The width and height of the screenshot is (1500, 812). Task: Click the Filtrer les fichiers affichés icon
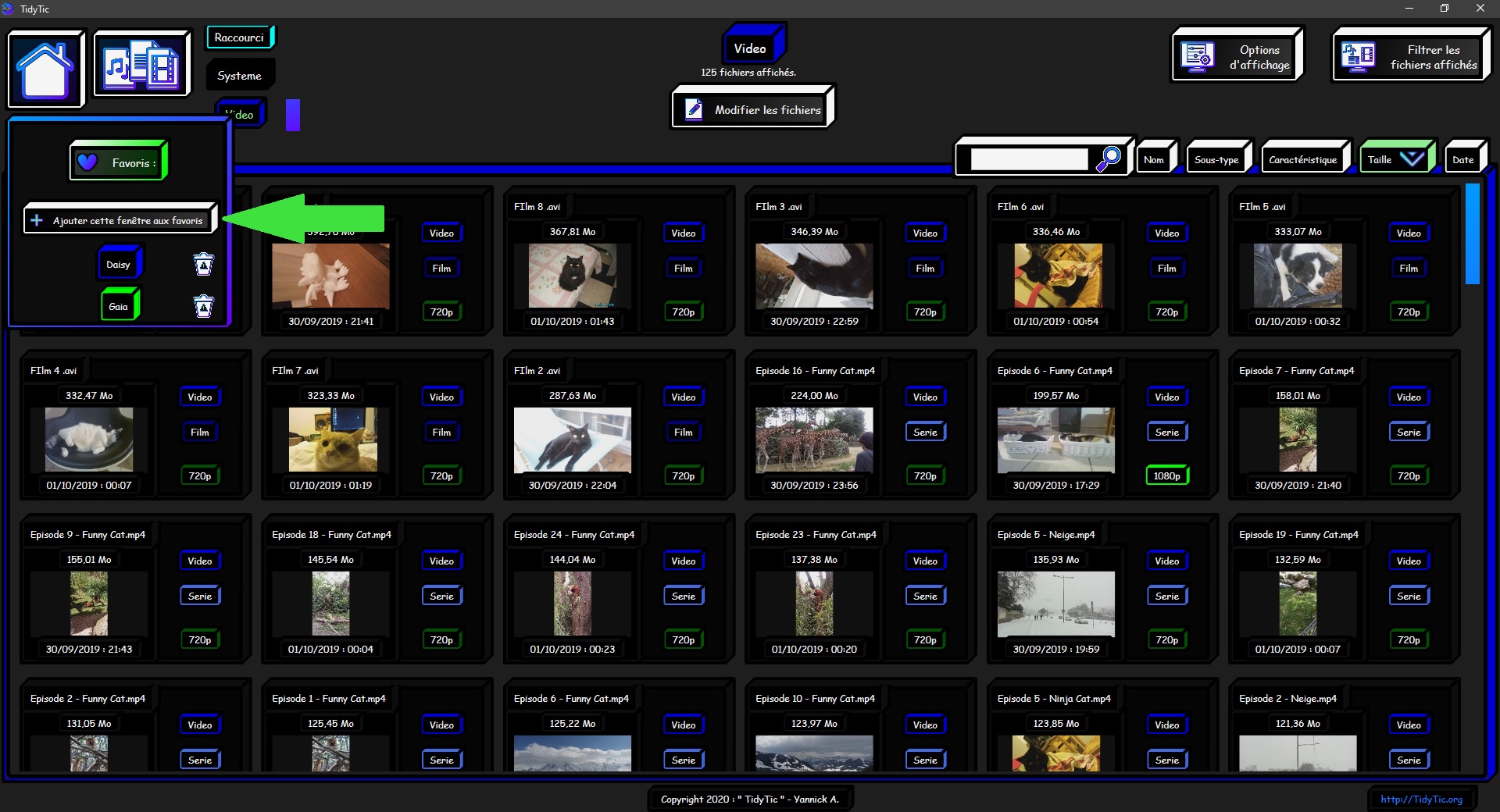coord(1358,57)
